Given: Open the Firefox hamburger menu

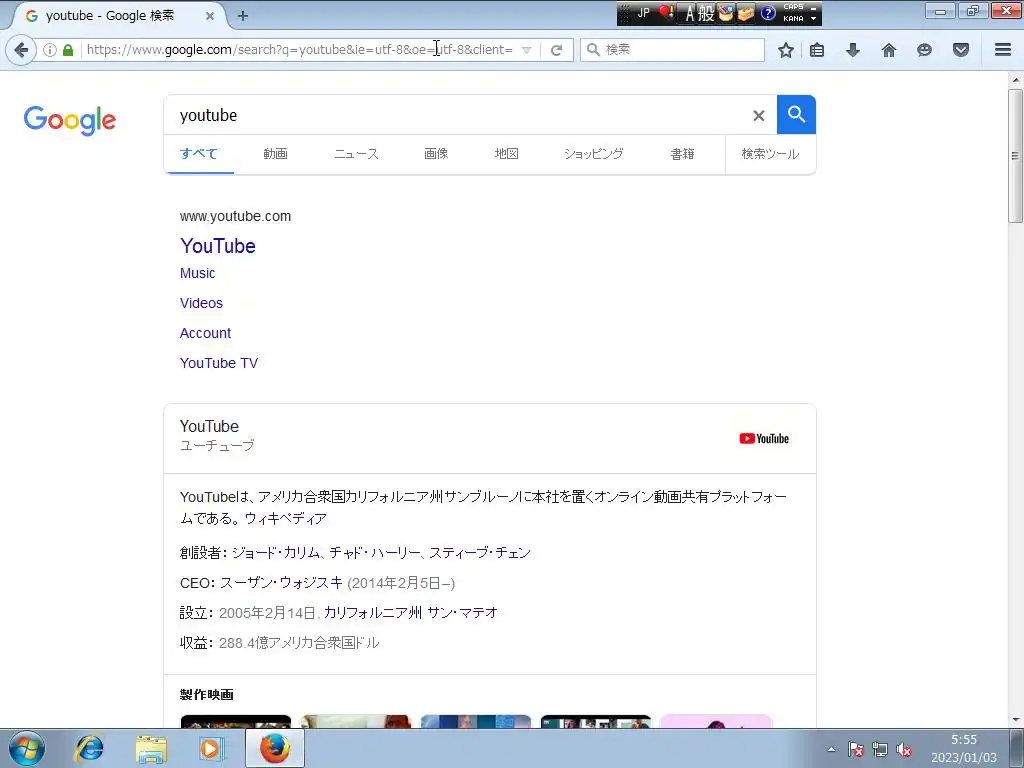Looking at the screenshot, I should [1003, 50].
